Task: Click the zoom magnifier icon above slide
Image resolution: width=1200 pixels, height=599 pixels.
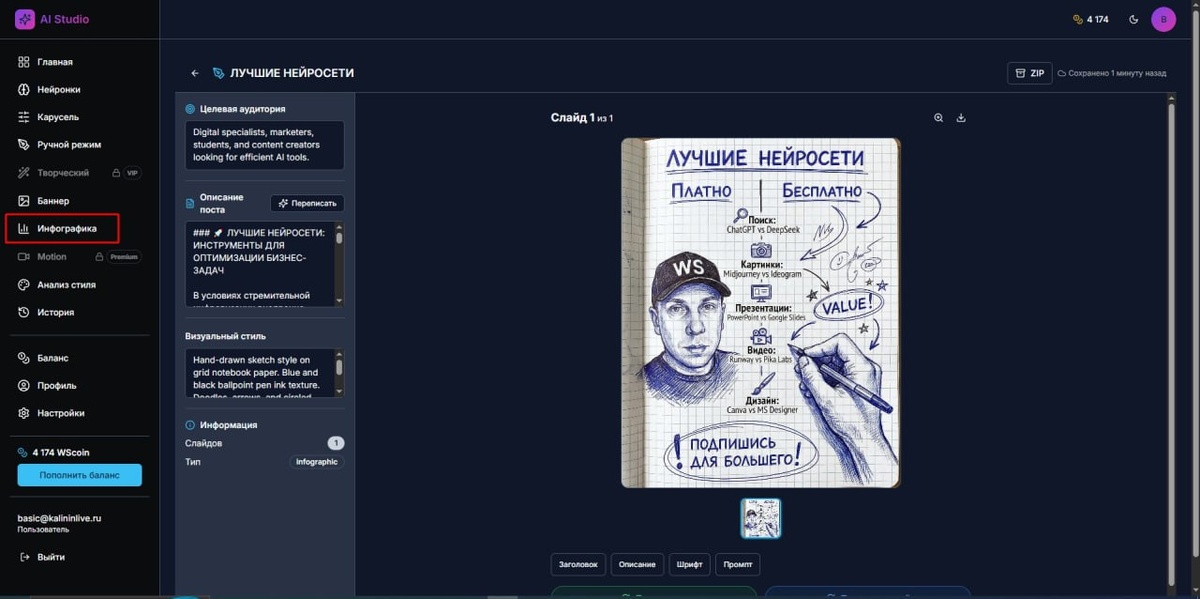Action: [939, 118]
